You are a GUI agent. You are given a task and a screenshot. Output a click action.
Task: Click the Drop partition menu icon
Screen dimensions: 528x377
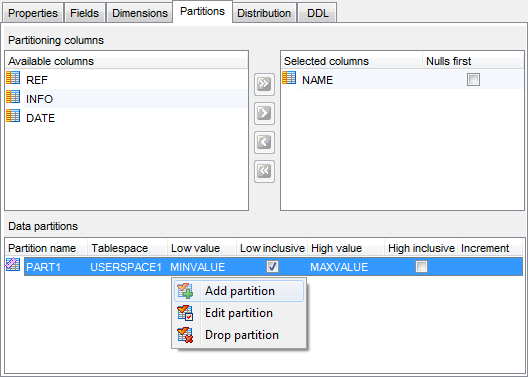[185, 335]
